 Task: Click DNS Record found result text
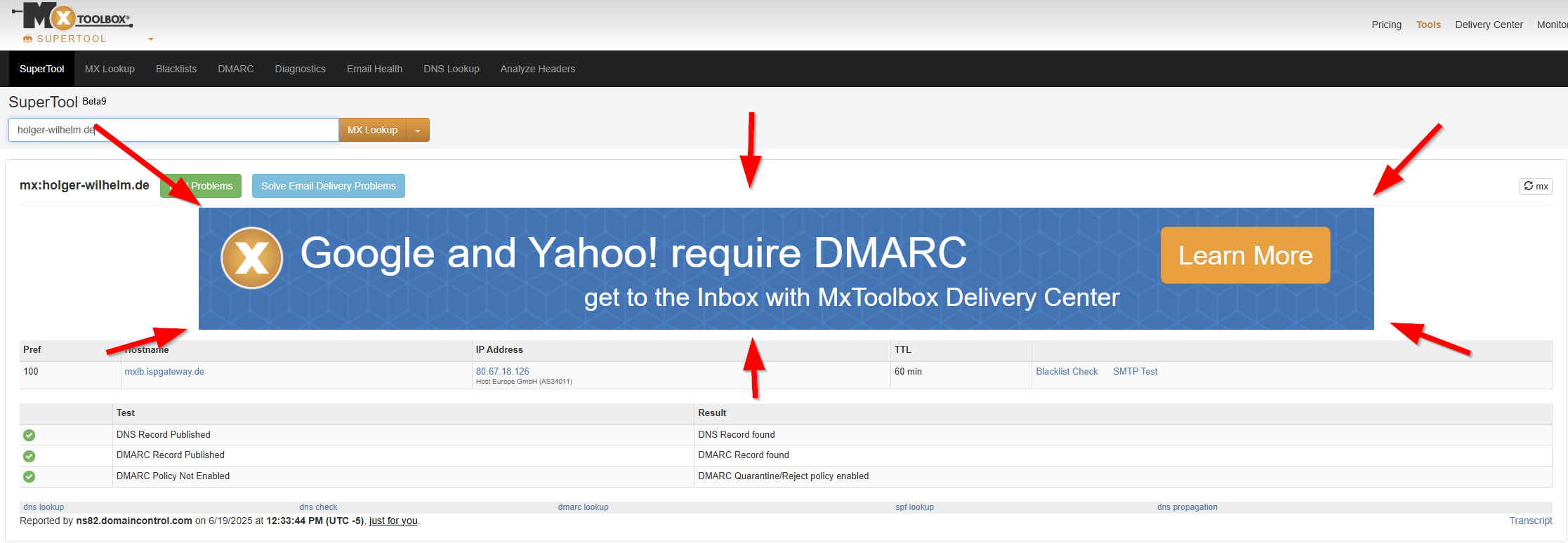click(x=737, y=435)
